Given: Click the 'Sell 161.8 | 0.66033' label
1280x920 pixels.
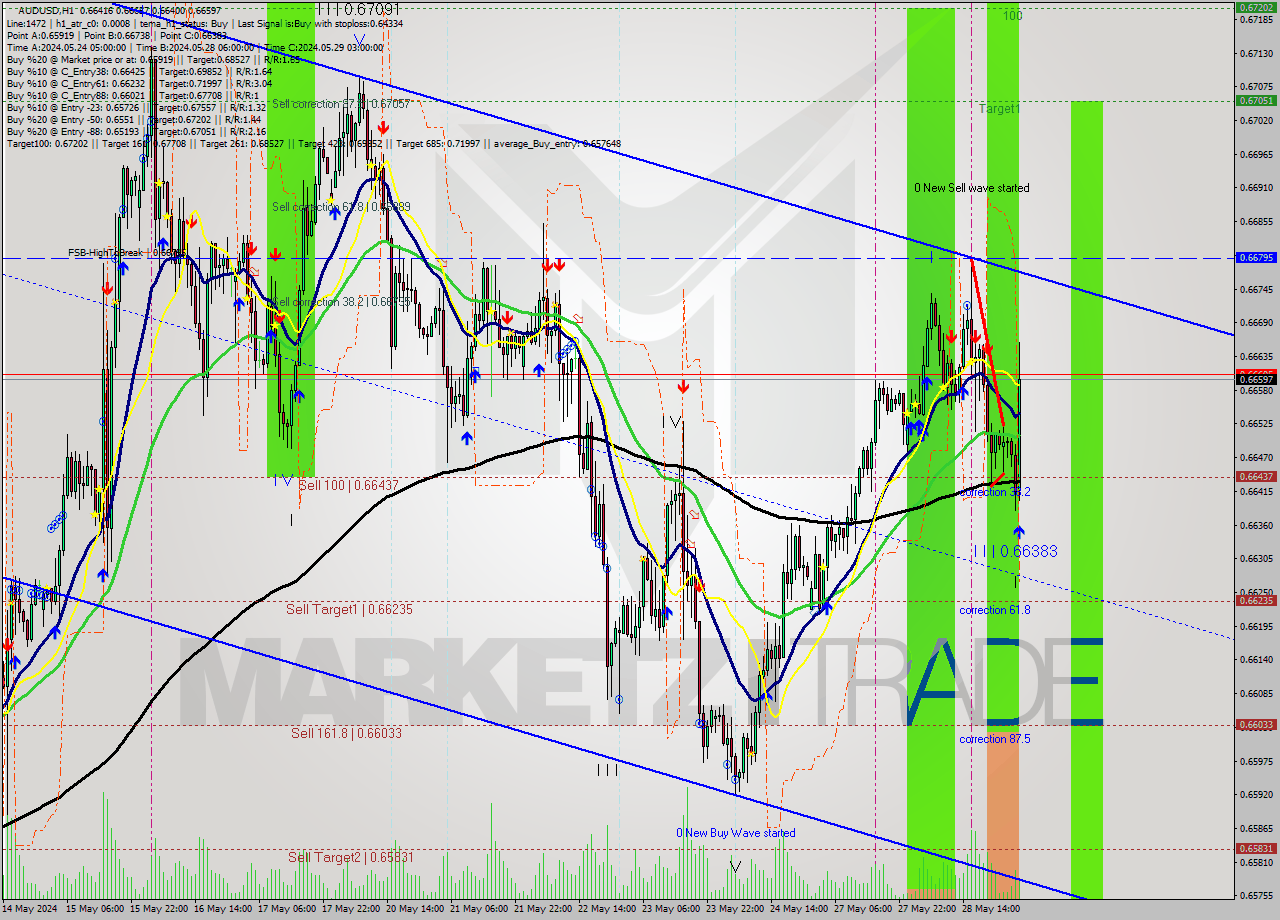Looking at the screenshot, I should point(346,733).
